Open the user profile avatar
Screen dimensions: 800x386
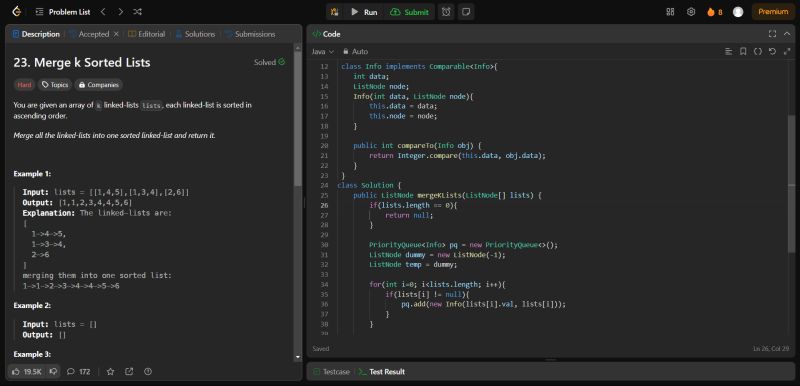pos(738,12)
